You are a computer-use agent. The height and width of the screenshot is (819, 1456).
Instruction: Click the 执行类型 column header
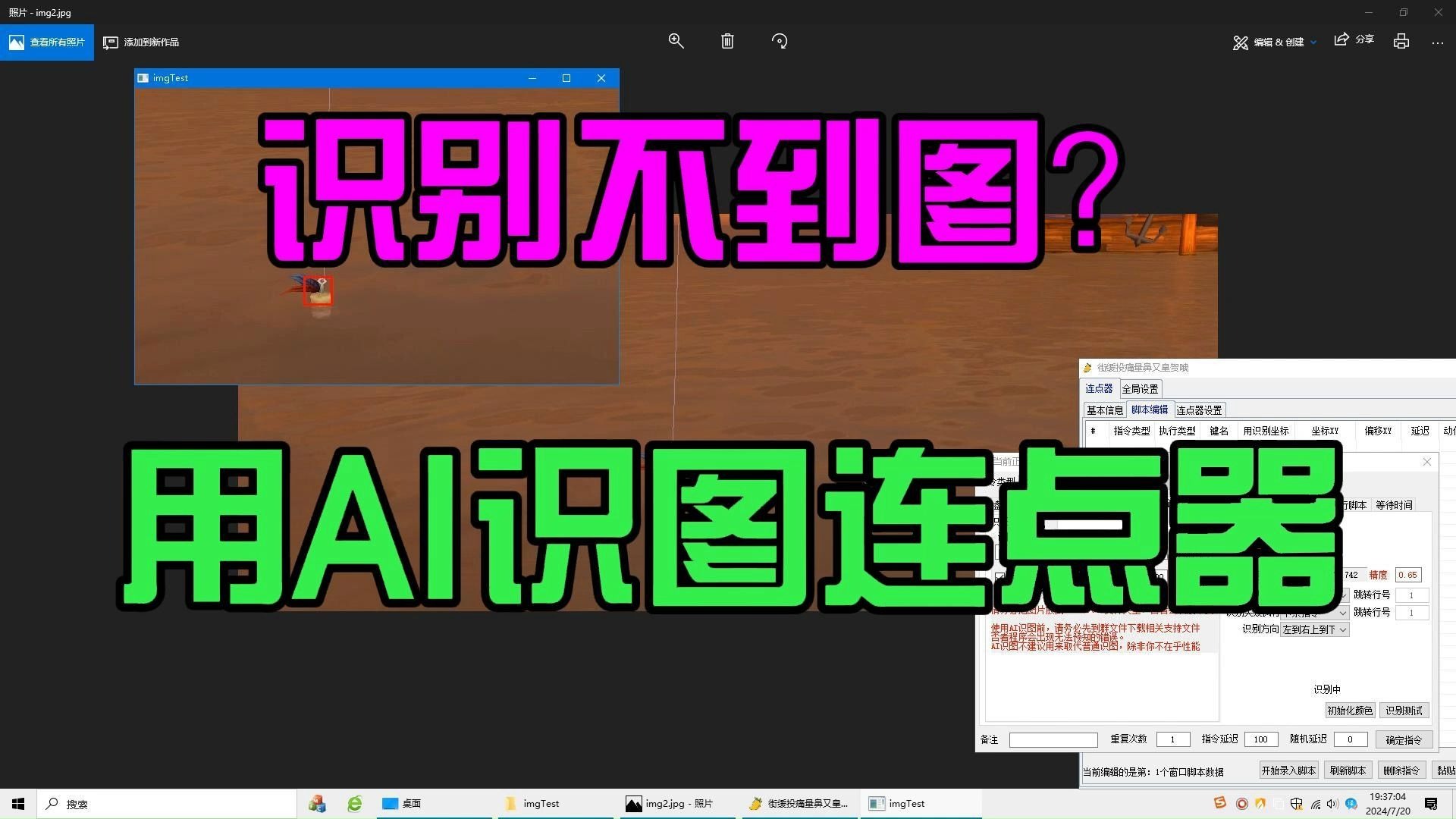click(1177, 431)
